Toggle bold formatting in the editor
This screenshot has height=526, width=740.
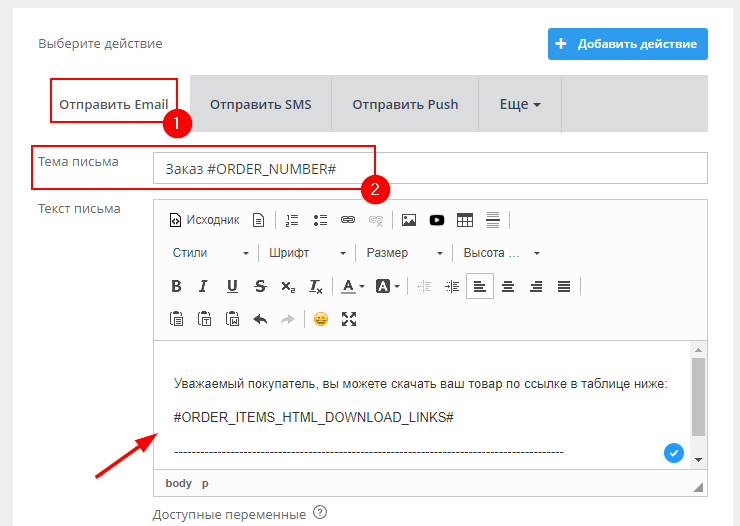coord(176,286)
